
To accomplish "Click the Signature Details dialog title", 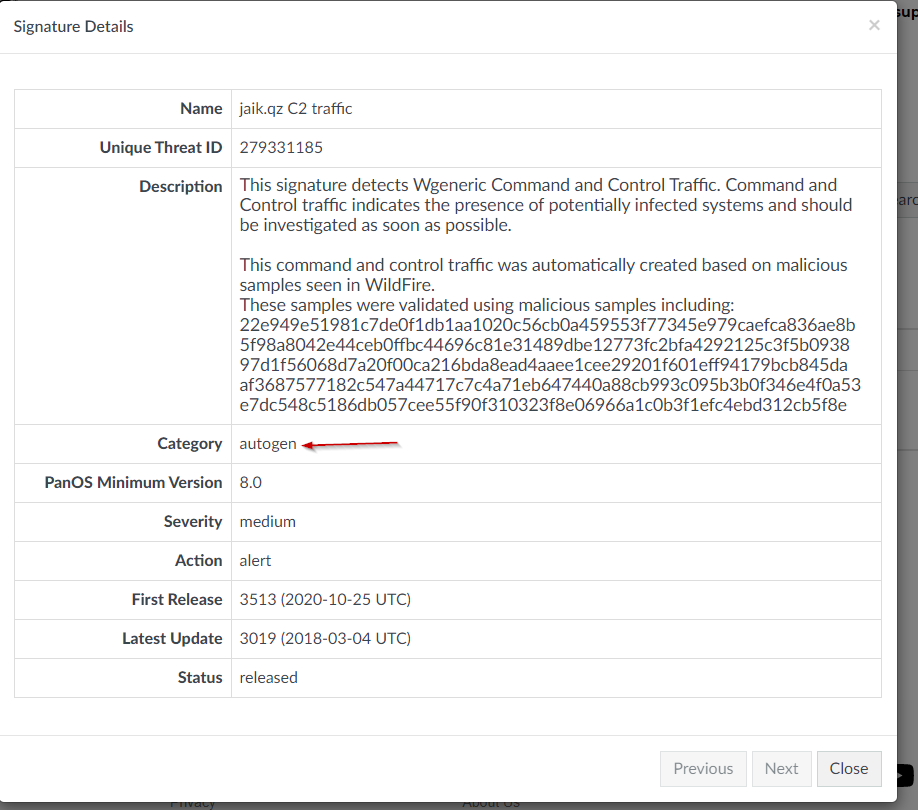I will click(73, 27).
